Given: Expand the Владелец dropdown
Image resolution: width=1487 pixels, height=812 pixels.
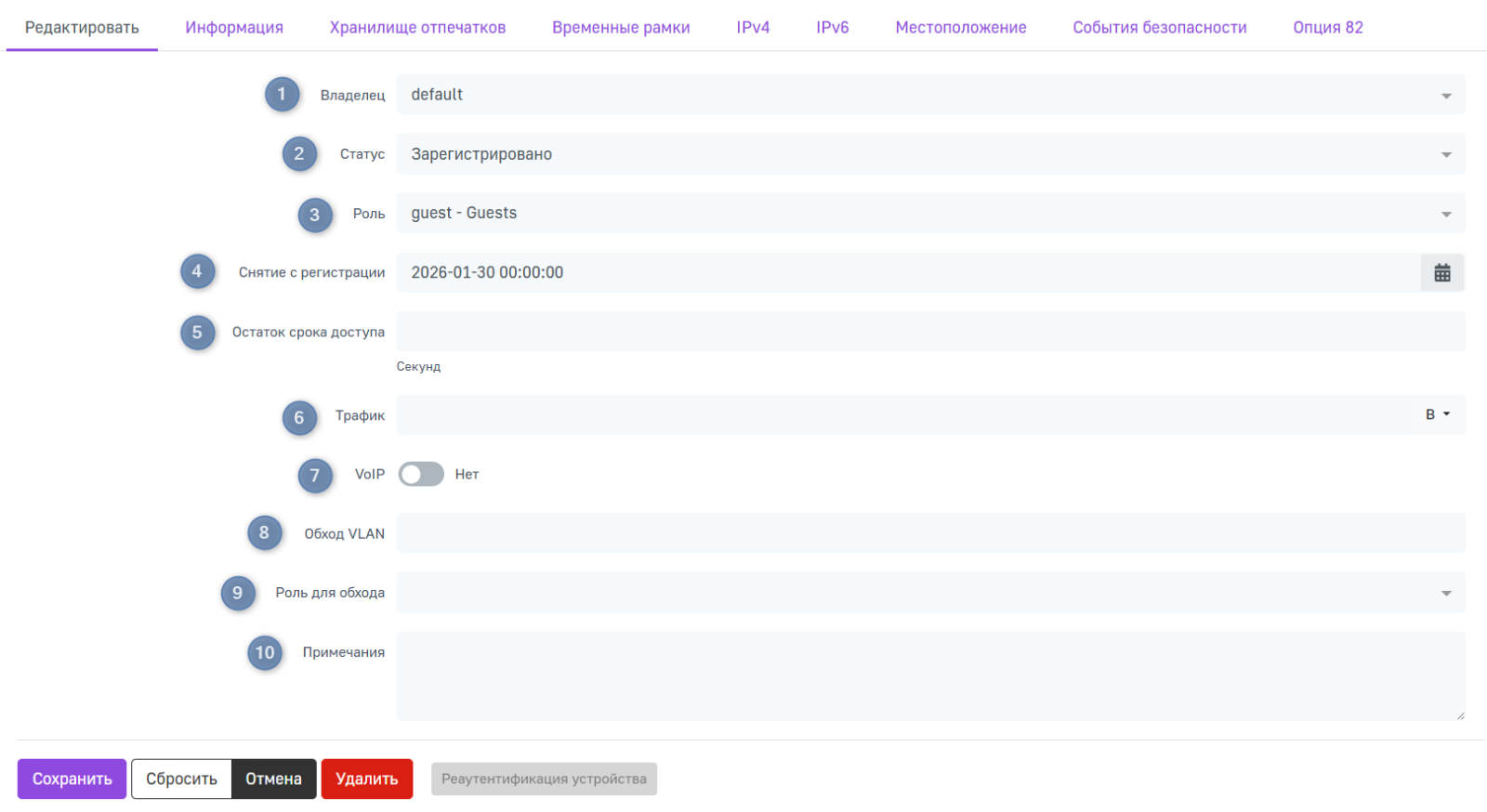Looking at the screenshot, I should pos(929,95).
